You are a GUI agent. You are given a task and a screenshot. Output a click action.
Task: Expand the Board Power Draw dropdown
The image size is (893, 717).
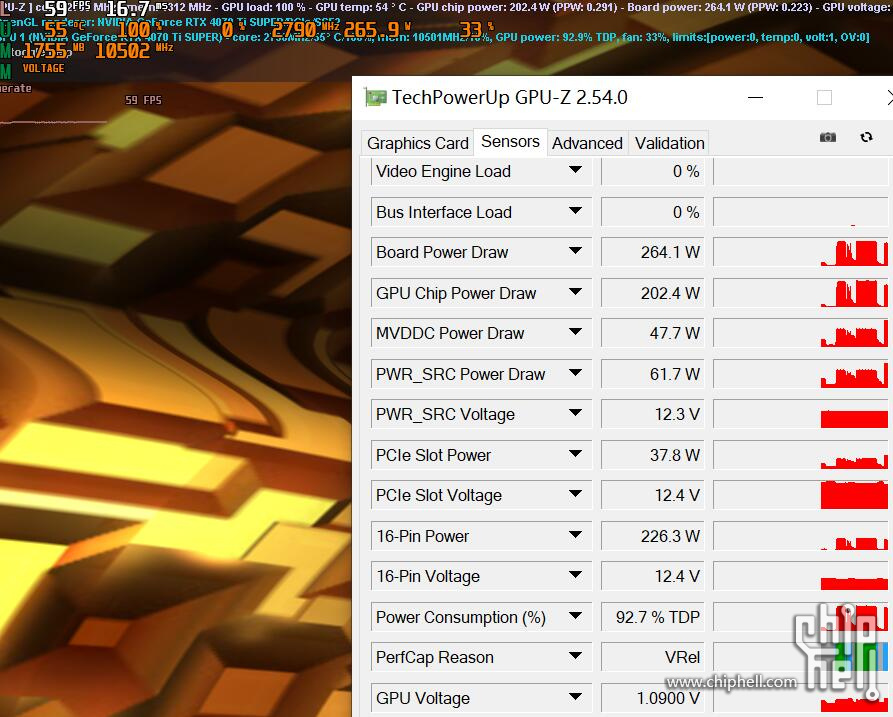[x=575, y=251]
